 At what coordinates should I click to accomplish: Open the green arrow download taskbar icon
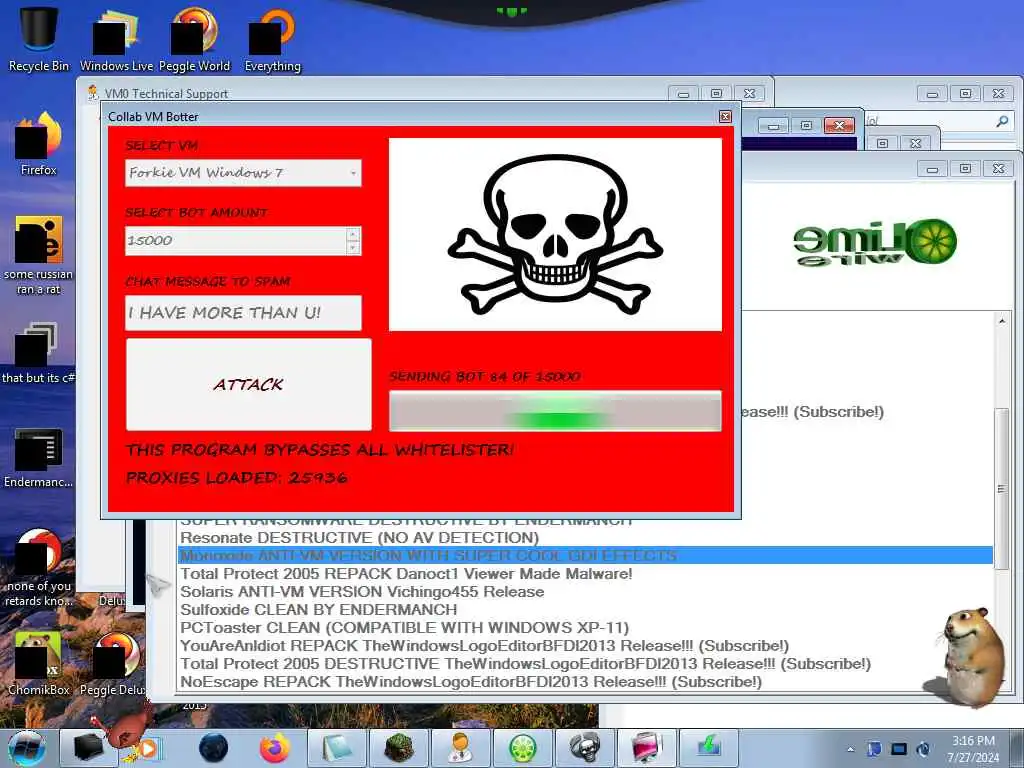(709, 748)
